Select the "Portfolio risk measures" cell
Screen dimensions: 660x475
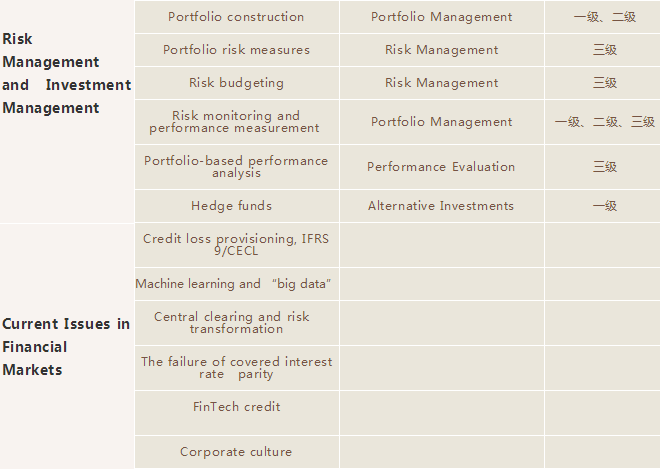point(236,50)
